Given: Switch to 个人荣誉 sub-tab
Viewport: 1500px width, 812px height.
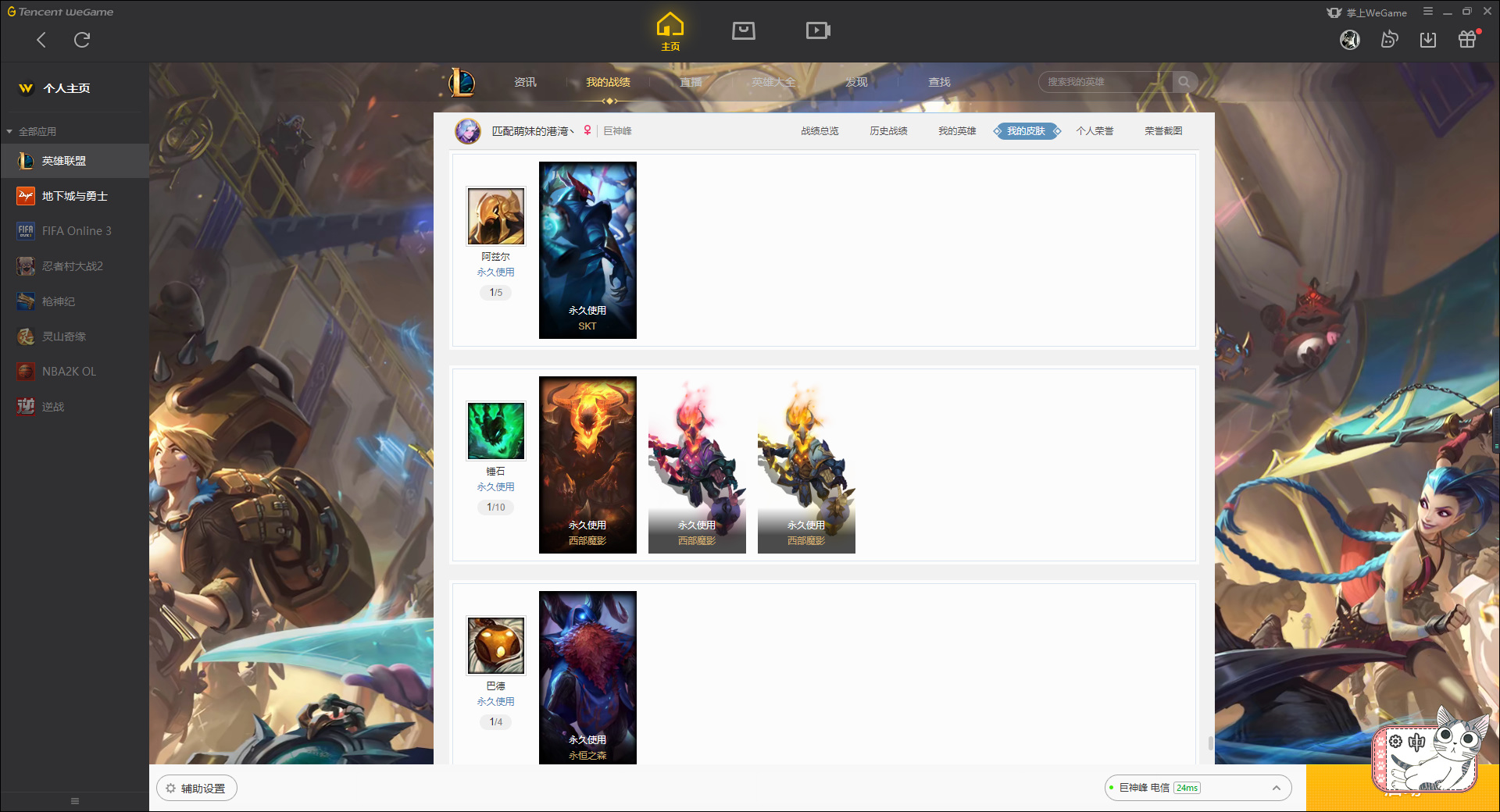Looking at the screenshot, I should 1095,131.
